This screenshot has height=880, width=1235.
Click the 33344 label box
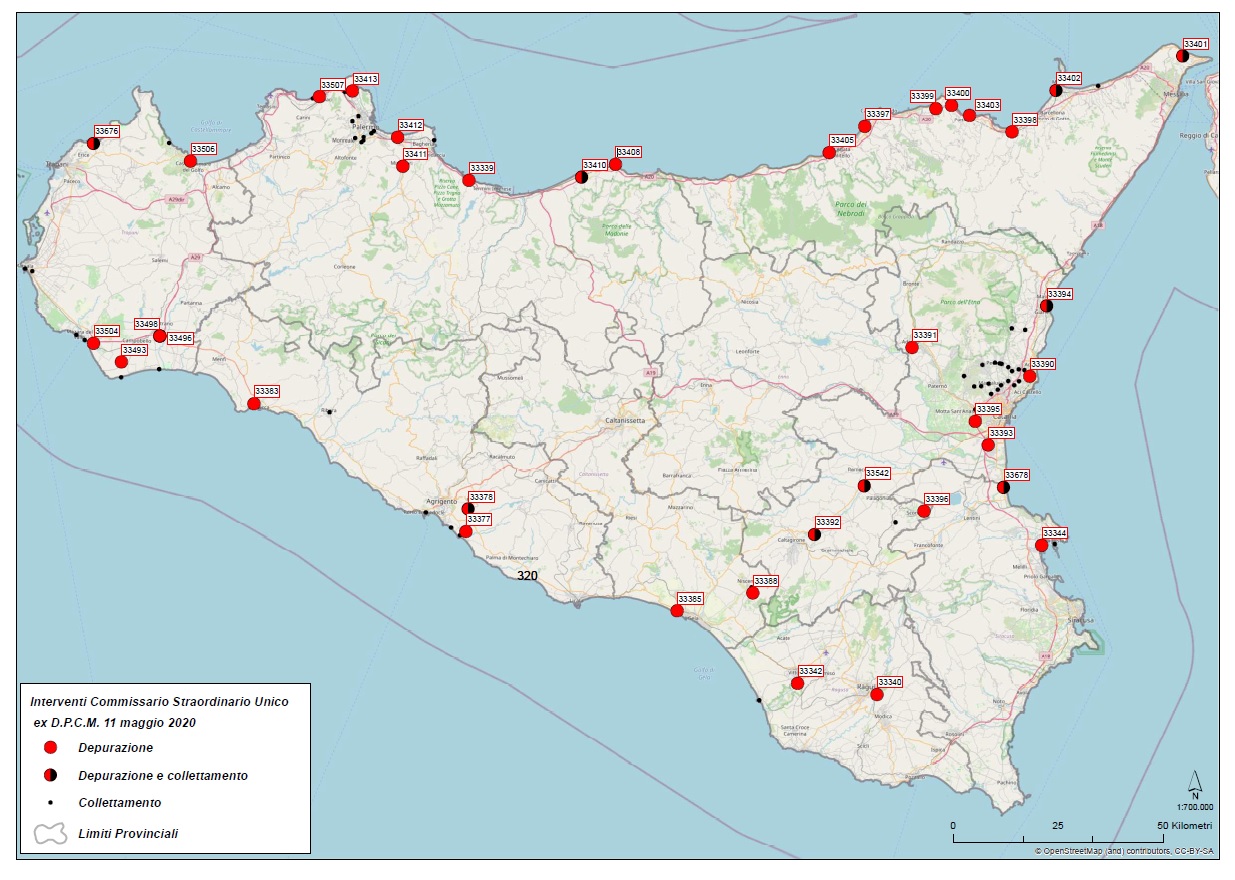1055,533
